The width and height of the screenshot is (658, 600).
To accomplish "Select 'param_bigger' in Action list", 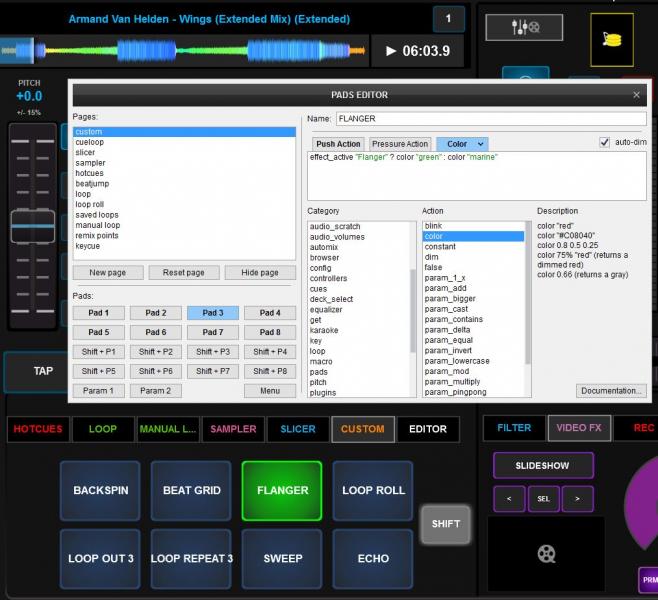I will pyautogui.click(x=474, y=299).
